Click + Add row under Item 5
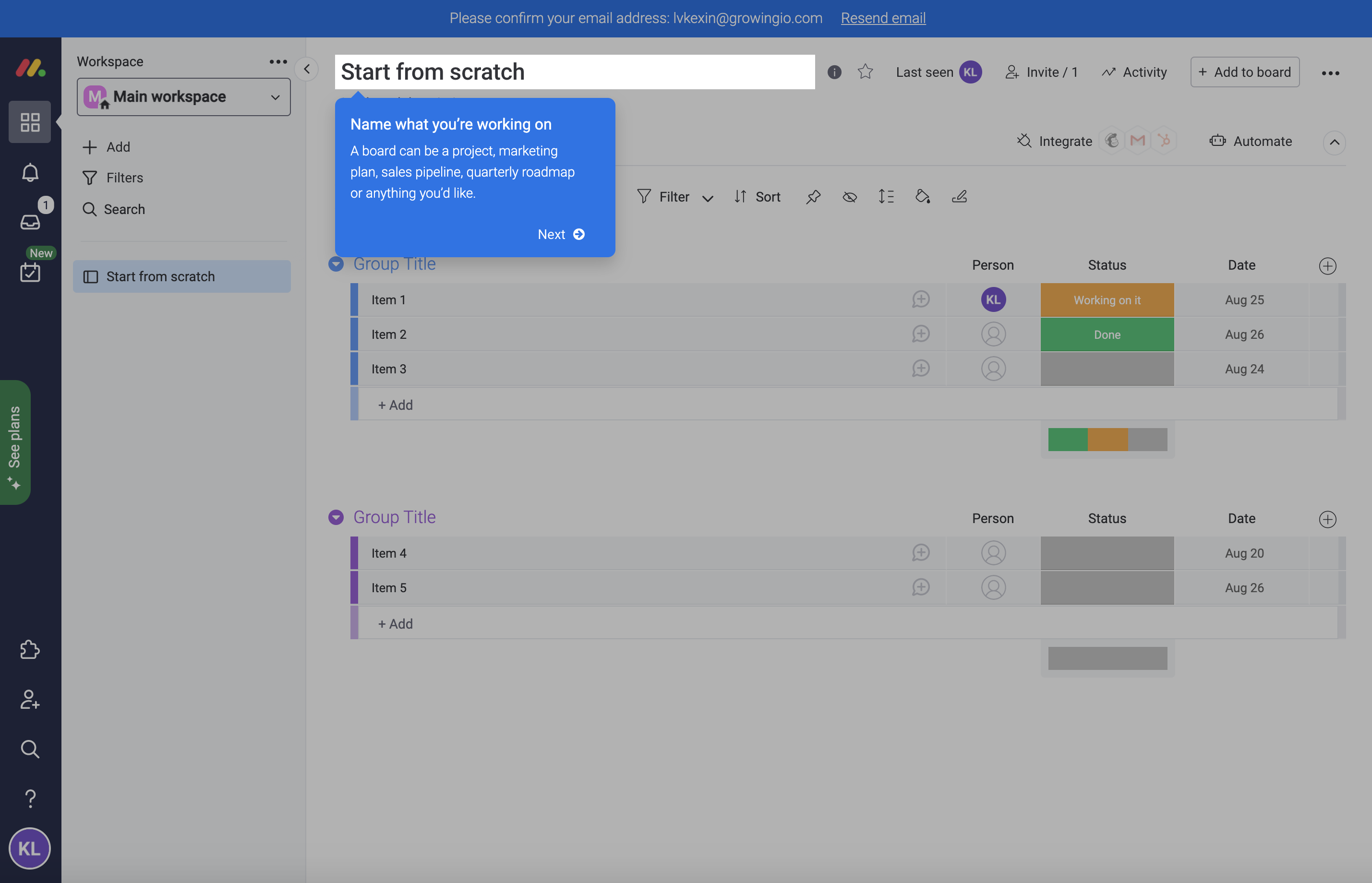The height and width of the screenshot is (883, 1372). 848,623
